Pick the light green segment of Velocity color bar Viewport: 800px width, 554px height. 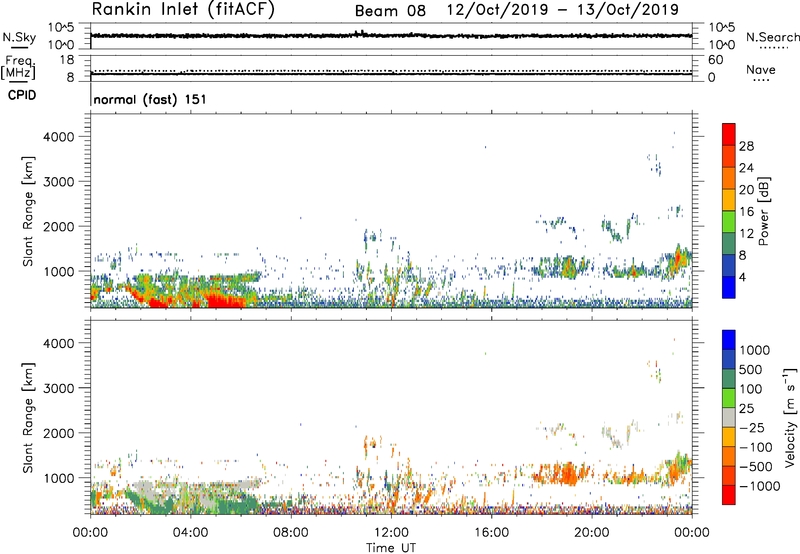click(x=729, y=399)
